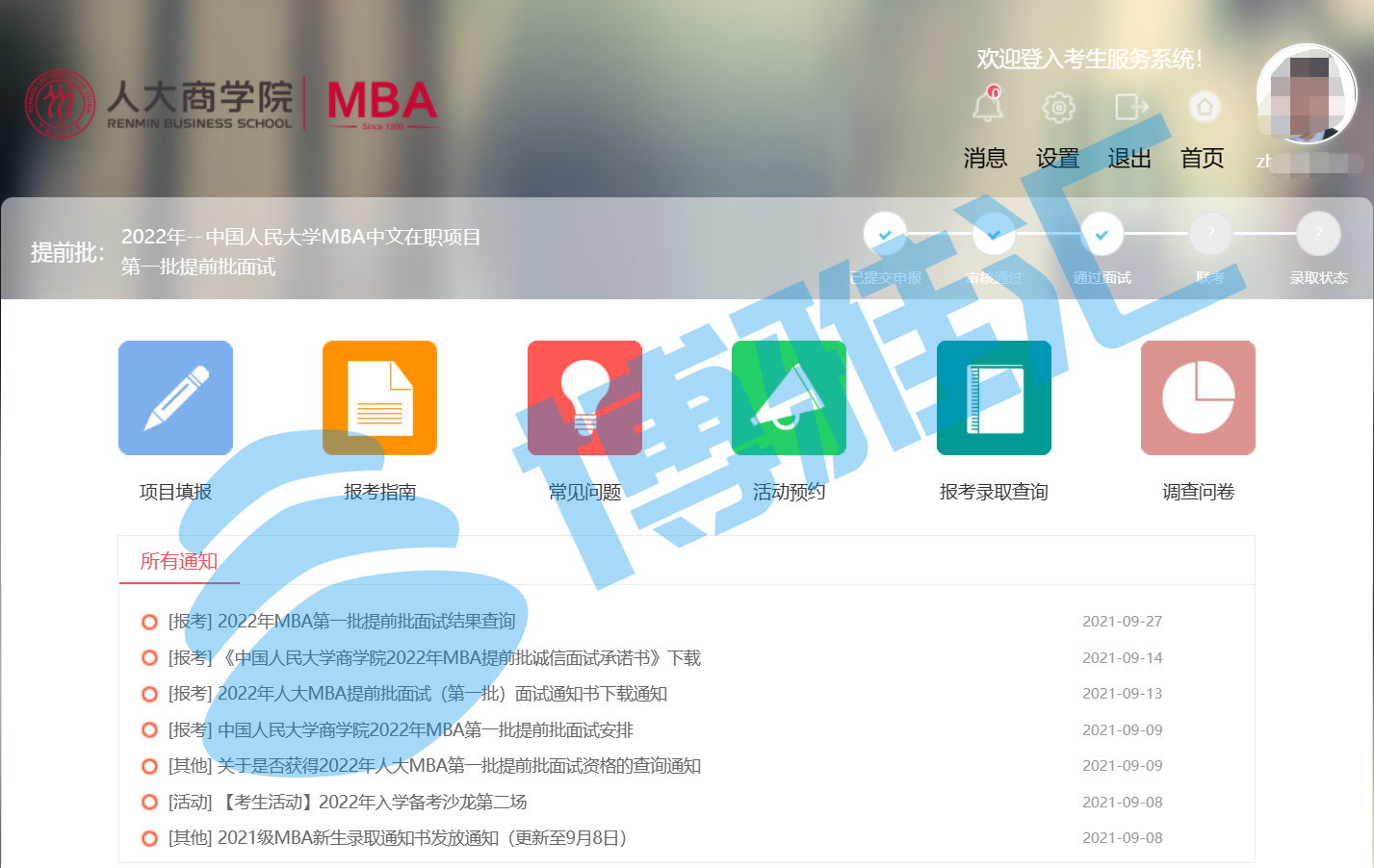Open the 常见问题 lightbulb icon
This screenshot has width=1374, height=868.
pyautogui.click(x=584, y=397)
